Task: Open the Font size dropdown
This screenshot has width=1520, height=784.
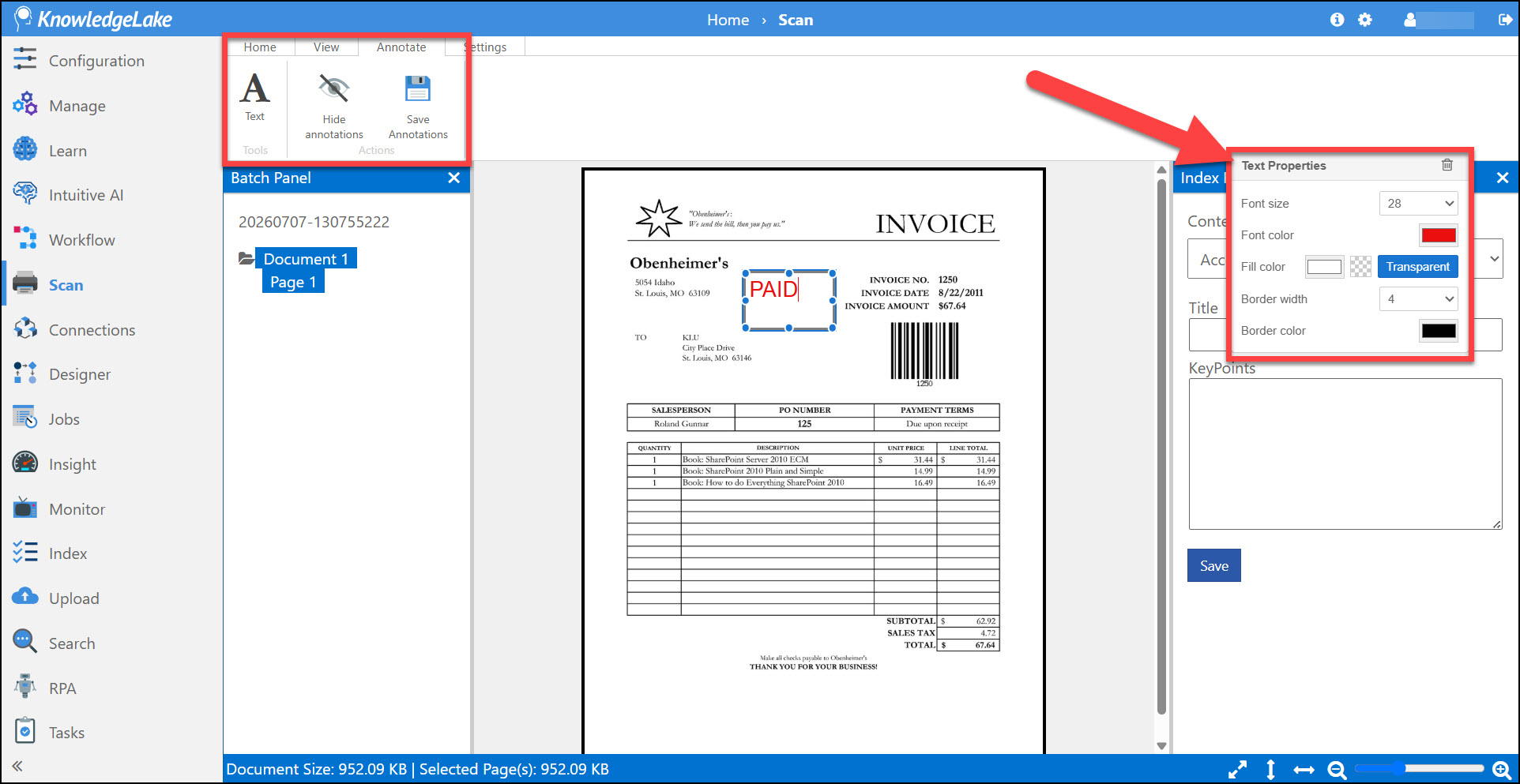Action: [1418, 204]
